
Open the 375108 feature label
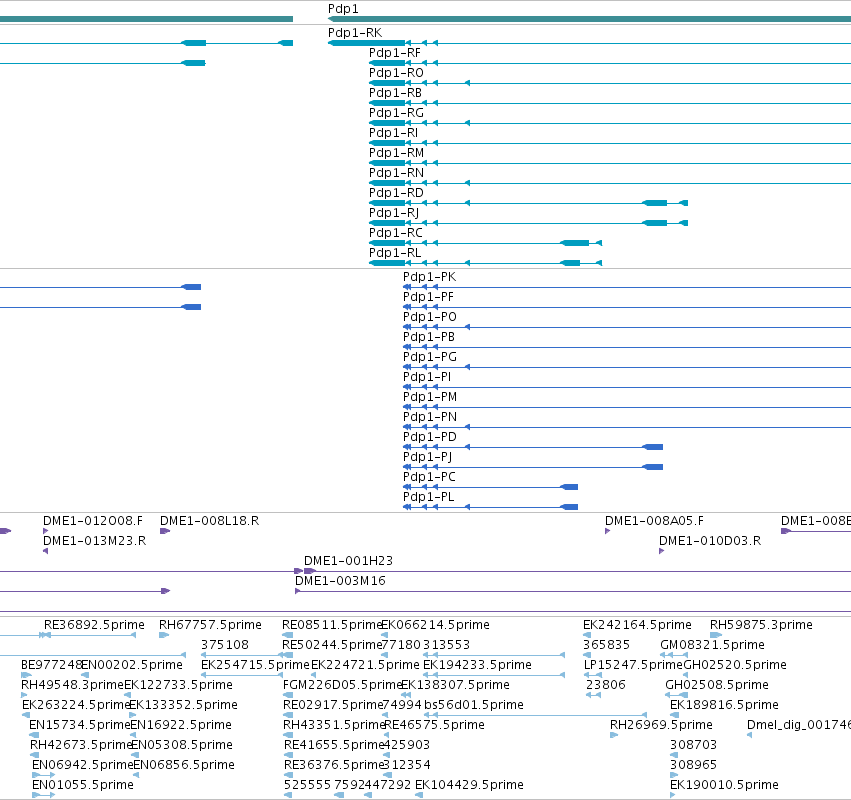225,645
